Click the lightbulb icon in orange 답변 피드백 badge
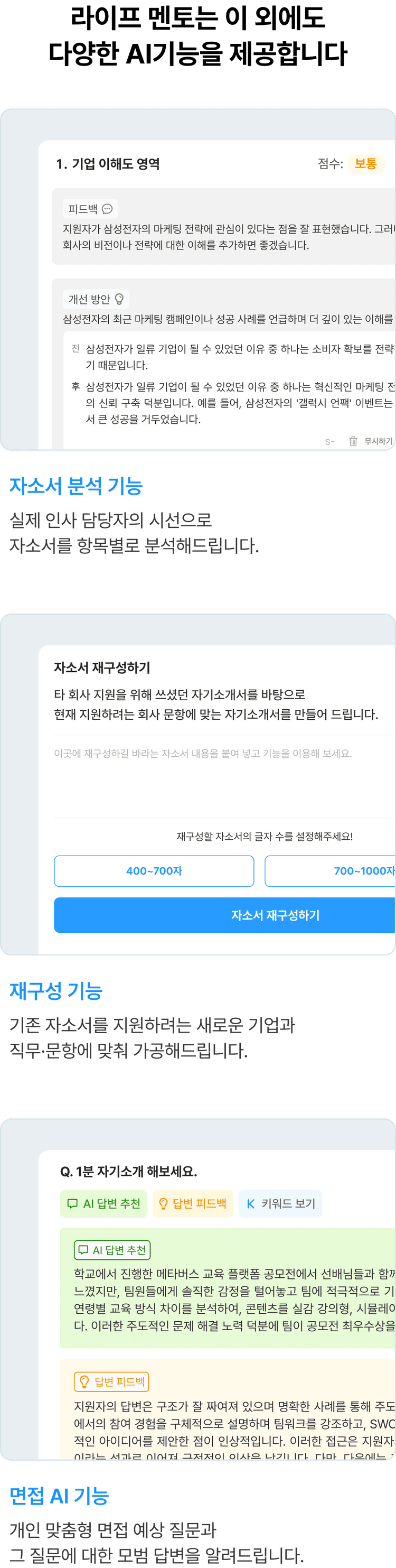 pos(84,1381)
